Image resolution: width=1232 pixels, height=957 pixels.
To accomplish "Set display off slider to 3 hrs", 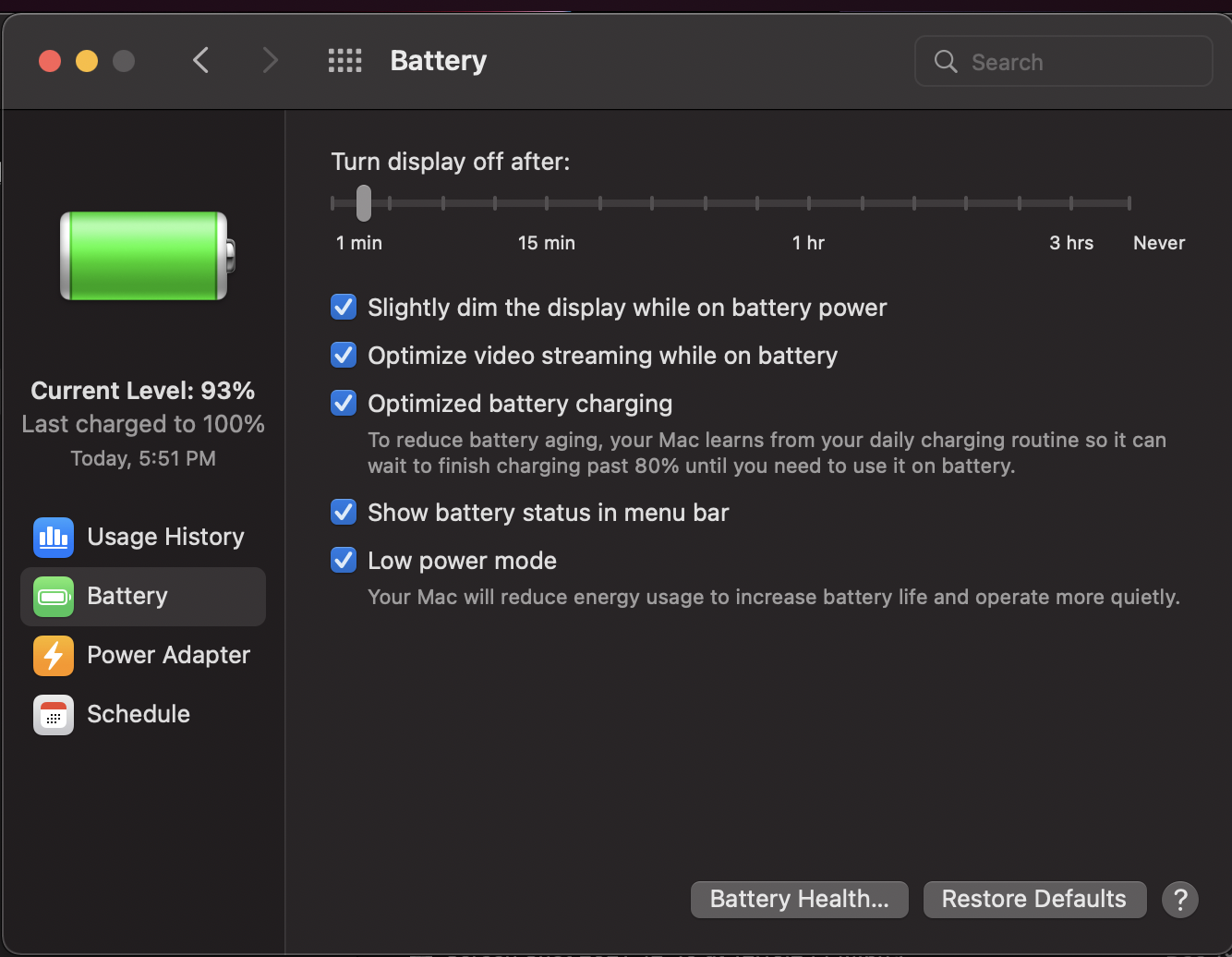I will click(x=1071, y=203).
